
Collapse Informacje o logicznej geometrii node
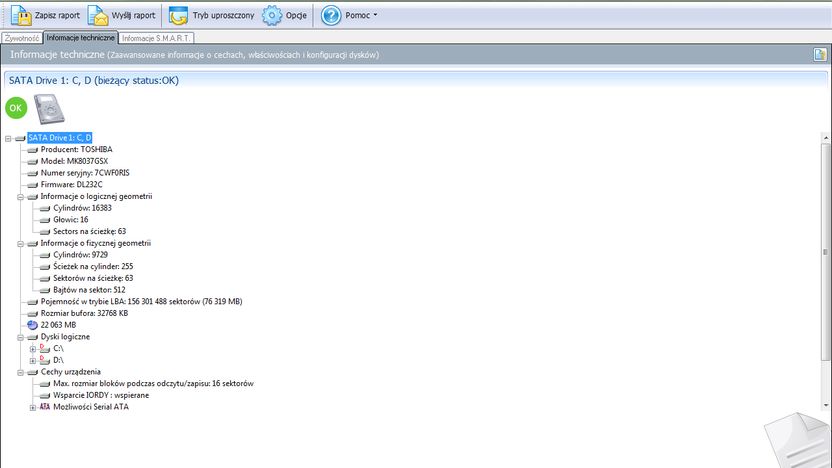pos(20,197)
